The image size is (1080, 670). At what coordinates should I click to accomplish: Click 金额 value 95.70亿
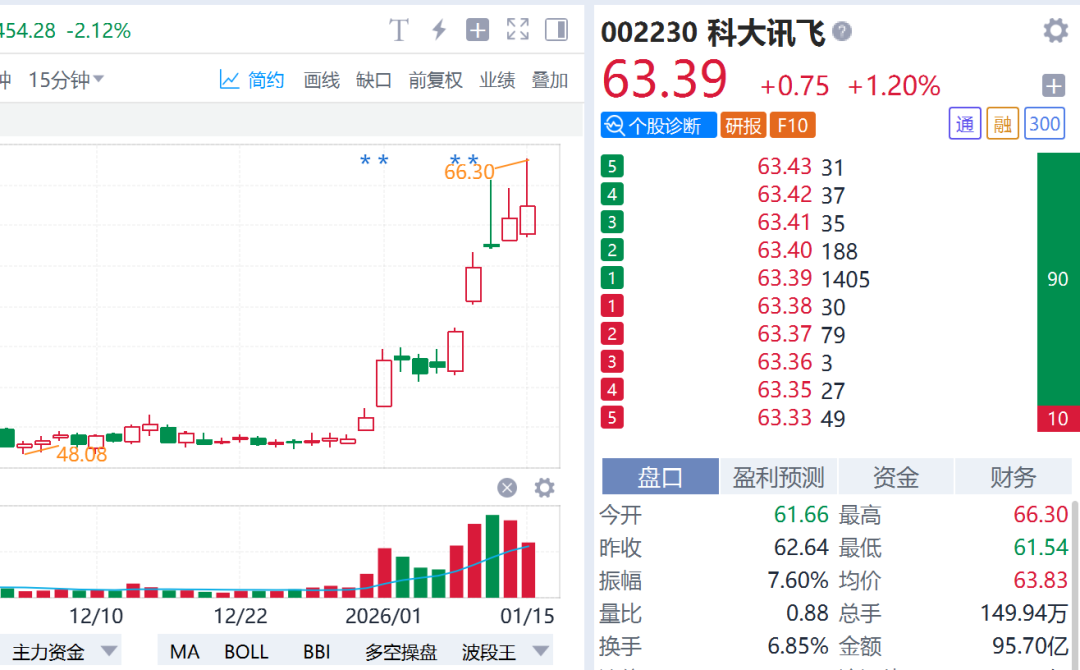click(x=1030, y=646)
